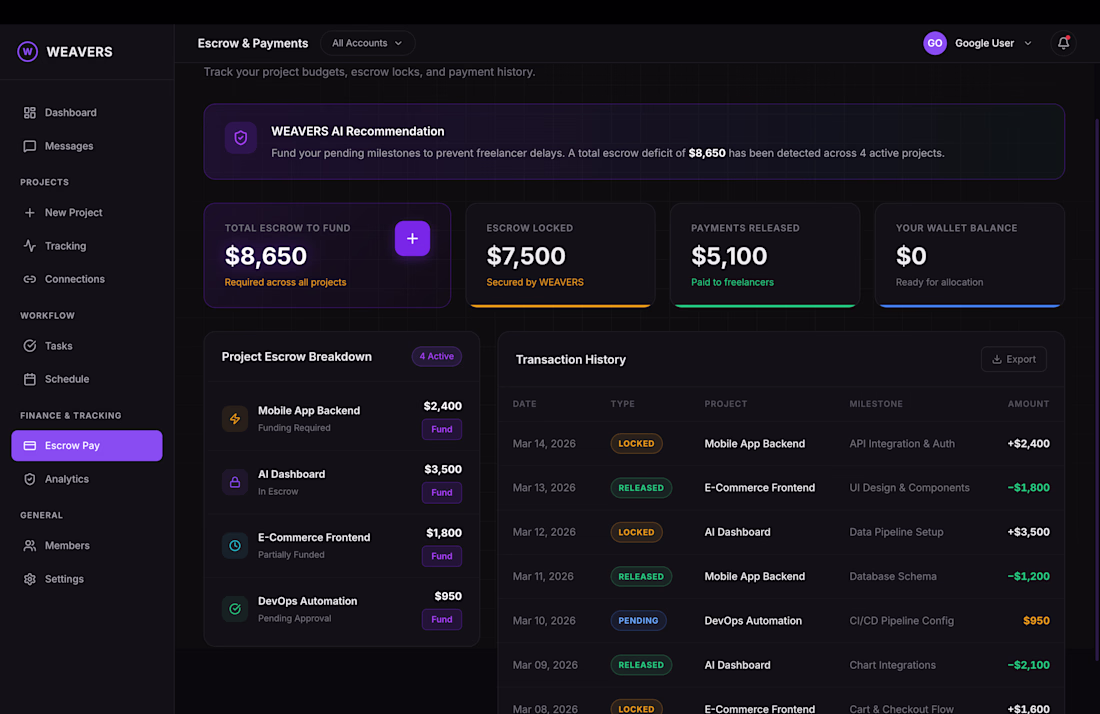The height and width of the screenshot is (714, 1100).
Task: Click the purple plus fund escrow icon
Action: [x=412, y=238]
